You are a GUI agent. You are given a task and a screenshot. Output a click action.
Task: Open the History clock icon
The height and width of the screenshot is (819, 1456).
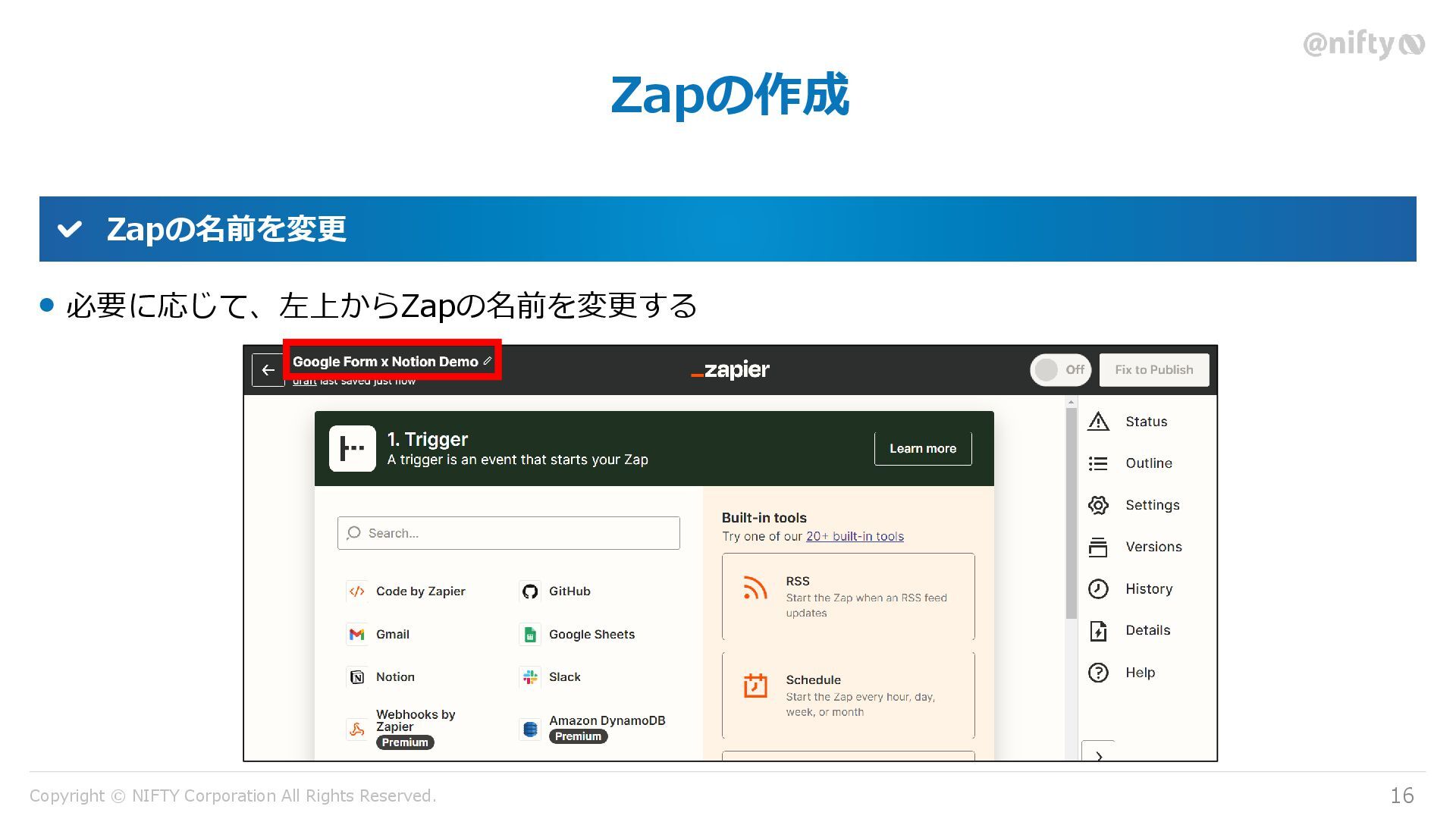1098,588
